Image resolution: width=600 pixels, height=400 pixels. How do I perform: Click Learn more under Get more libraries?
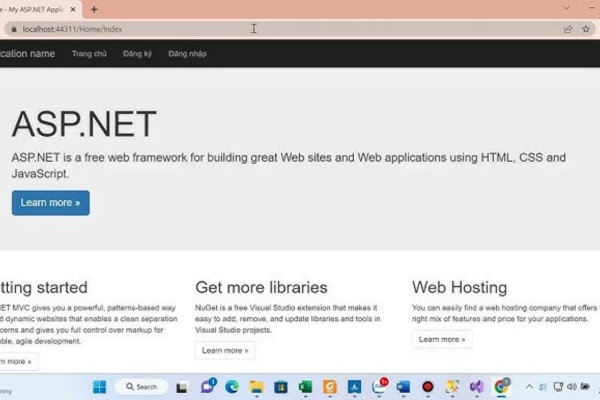click(225, 350)
